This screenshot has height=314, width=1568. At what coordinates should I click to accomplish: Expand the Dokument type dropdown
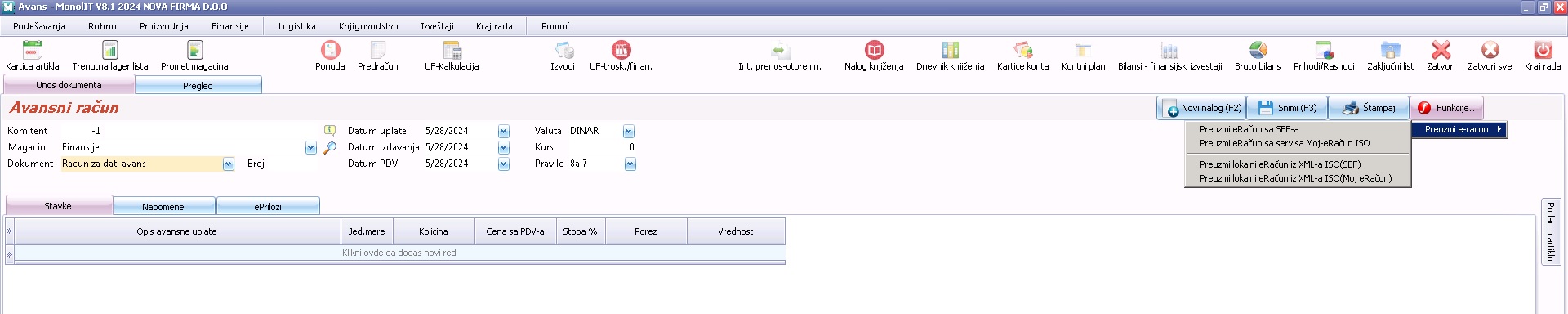[x=228, y=164]
